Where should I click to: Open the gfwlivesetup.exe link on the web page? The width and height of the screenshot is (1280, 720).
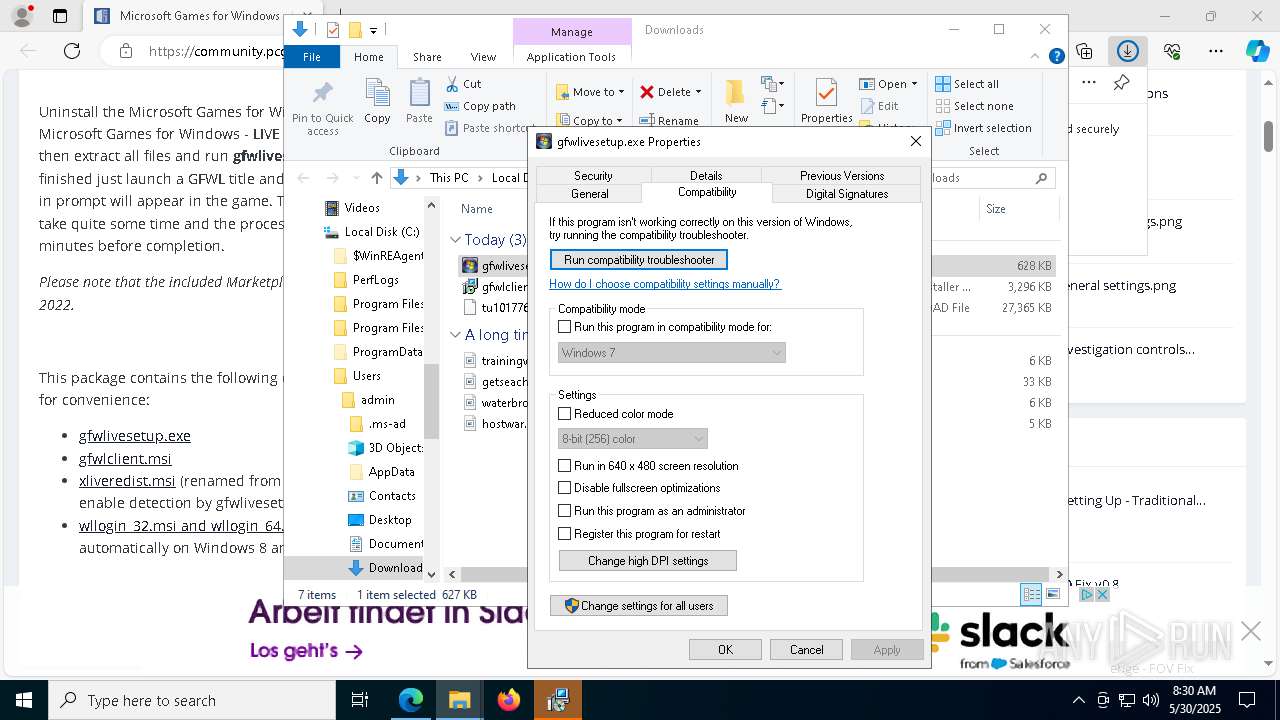(x=135, y=436)
